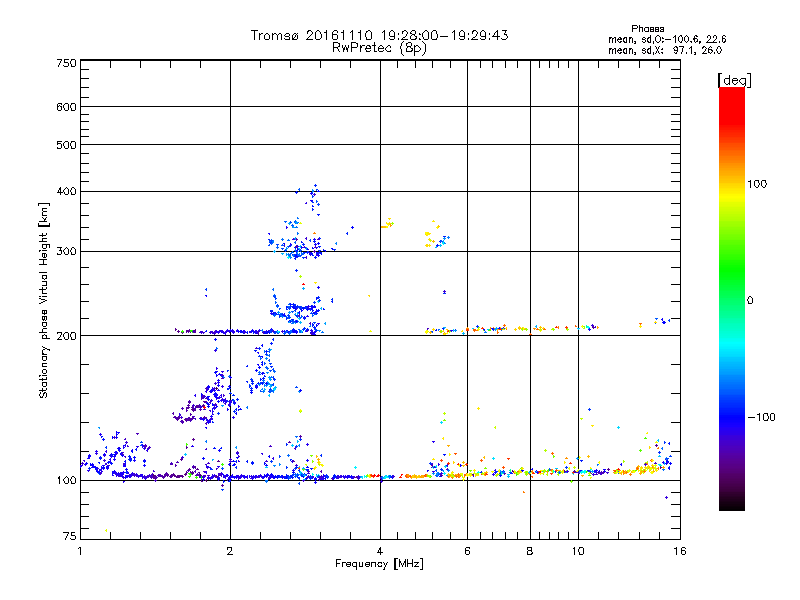Click the '[deg]' colorbar unit label
This screenshot has height=600, width=800.
click(734, 80)
